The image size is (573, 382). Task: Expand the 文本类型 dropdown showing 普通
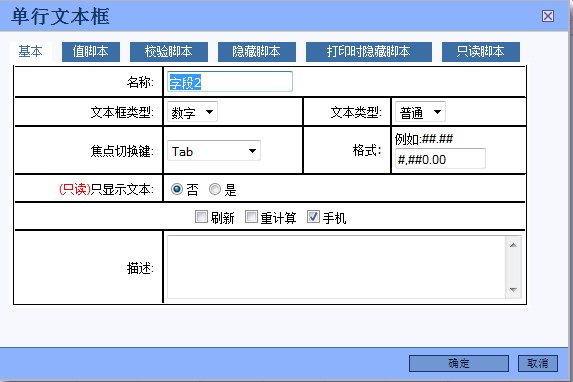pyautogui.click(x=420, y=112)
